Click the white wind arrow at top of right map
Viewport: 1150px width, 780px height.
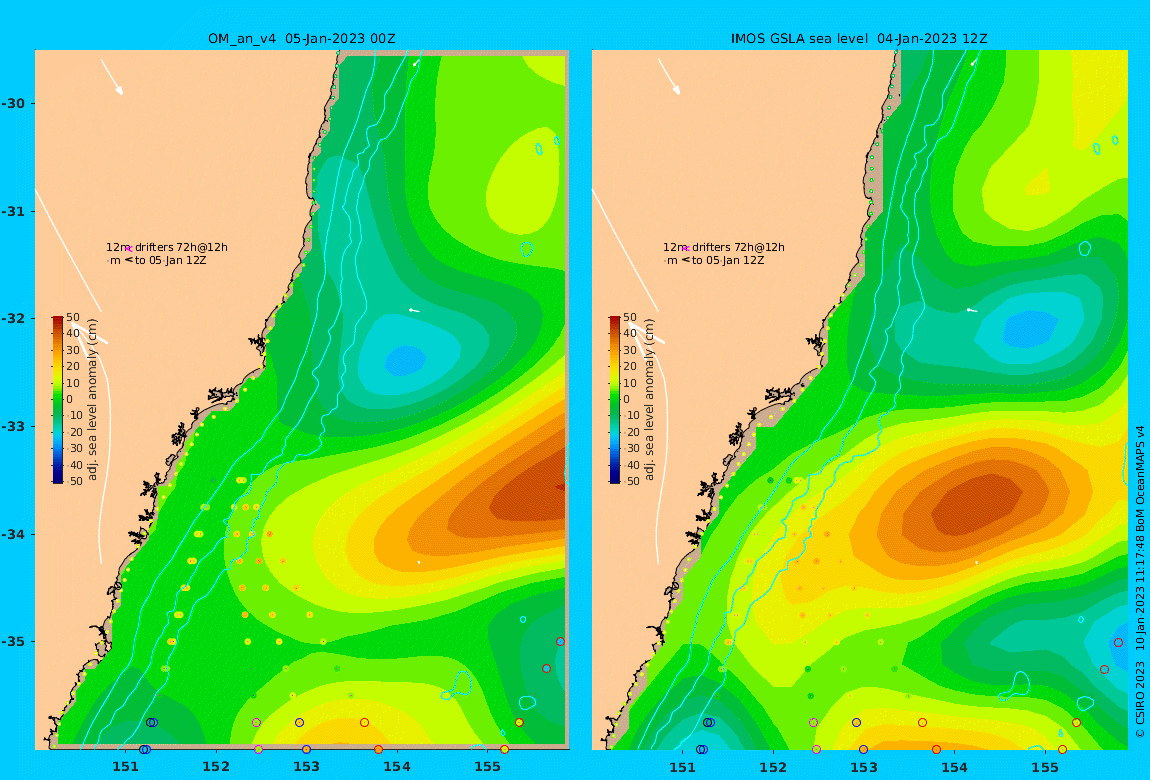[669, 77]
